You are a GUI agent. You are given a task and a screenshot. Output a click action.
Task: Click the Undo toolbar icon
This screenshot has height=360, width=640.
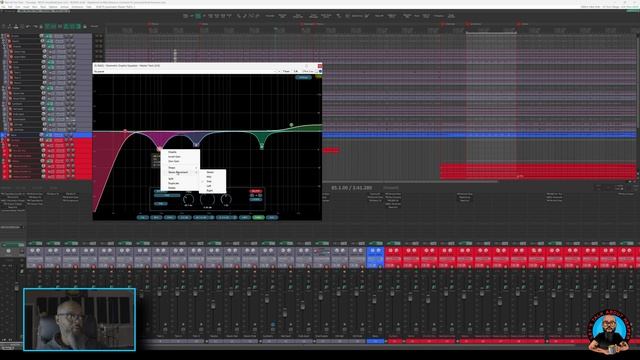pos(28,26)
